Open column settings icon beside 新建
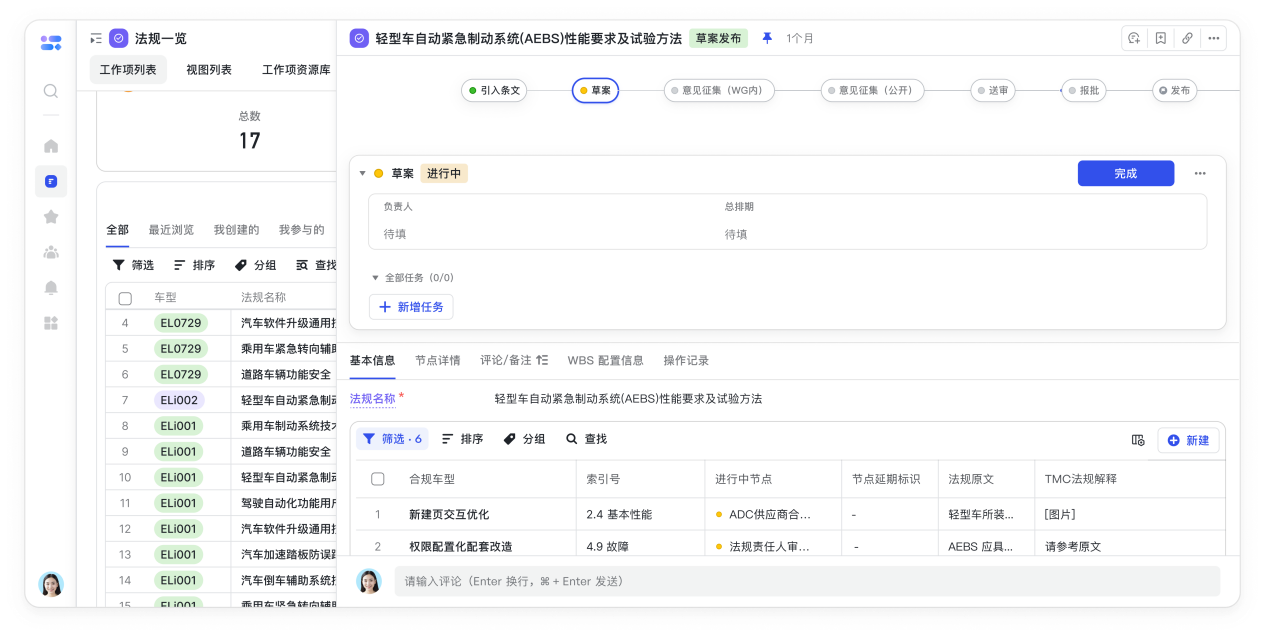Image resolution: width=1265 pixels, height=637 pixels. (x=1137, y=440)
